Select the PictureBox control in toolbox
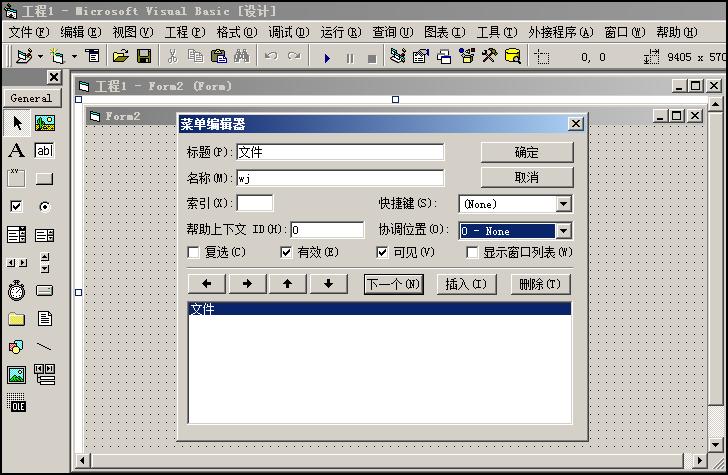 [45, 123]
